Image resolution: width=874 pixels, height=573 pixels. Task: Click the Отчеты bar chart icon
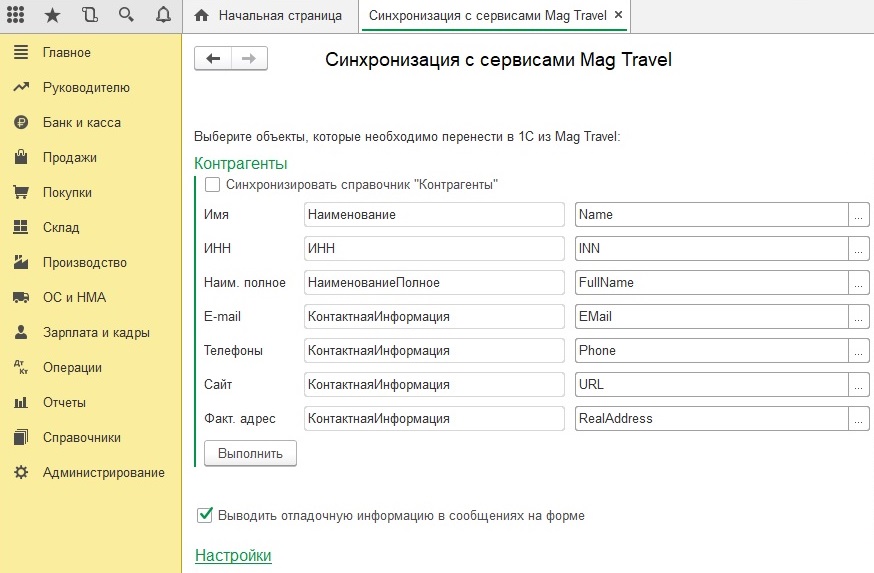point(21,402)
